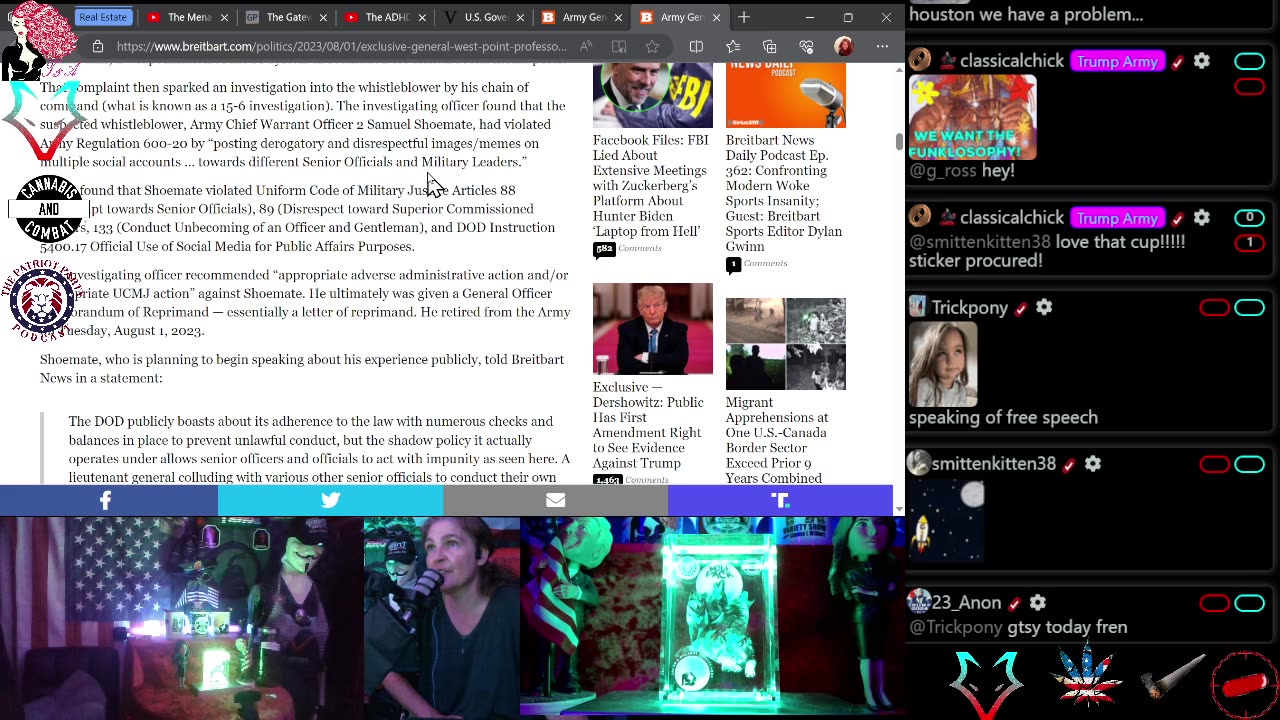
Task: Open settings gear on classicalchick's '@g_ross hey!' message
Action: (x=1202, y=61)
